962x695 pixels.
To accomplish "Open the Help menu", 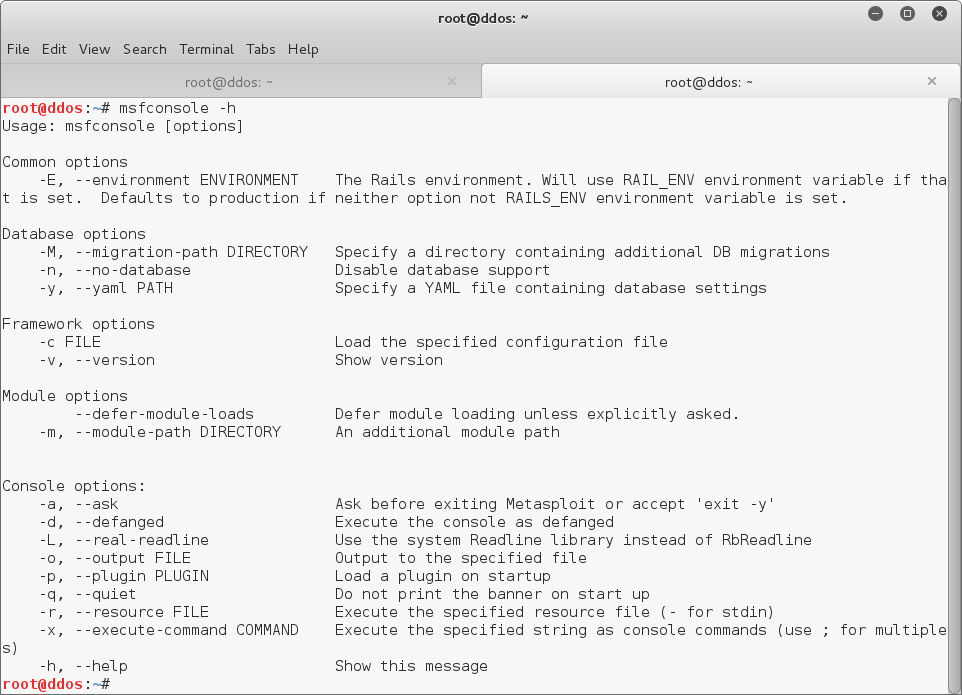I will point(302,49).
